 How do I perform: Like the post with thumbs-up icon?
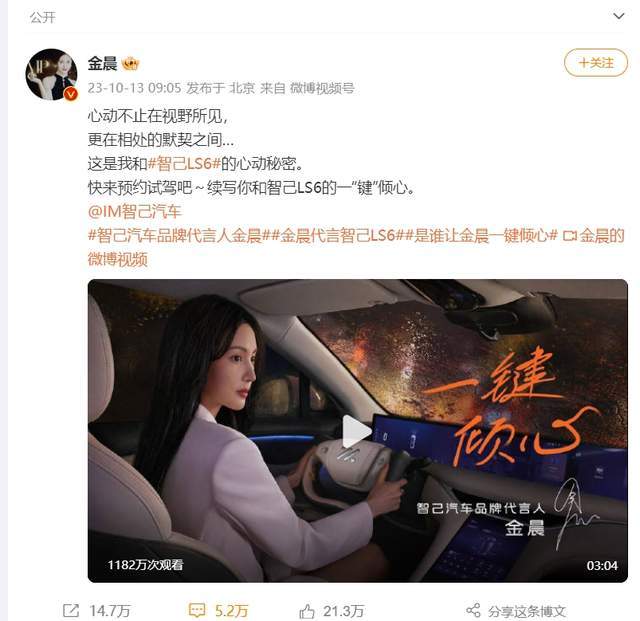click(307, 611)
